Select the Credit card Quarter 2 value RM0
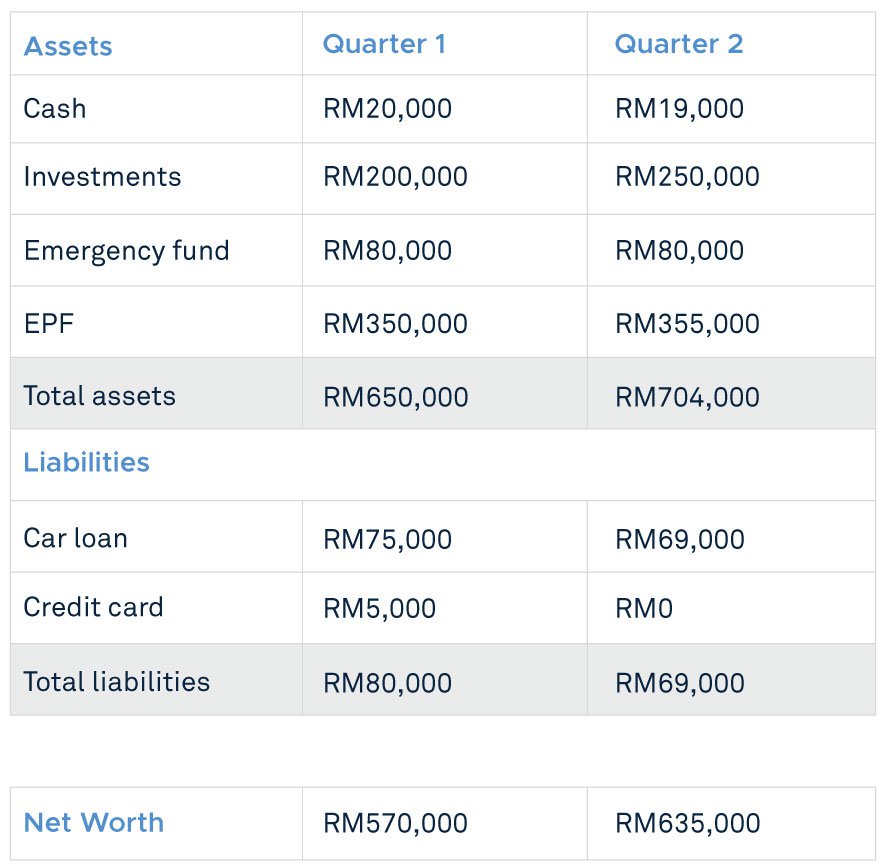The height and width of the screenshot is (868, 885). [643, 609]
